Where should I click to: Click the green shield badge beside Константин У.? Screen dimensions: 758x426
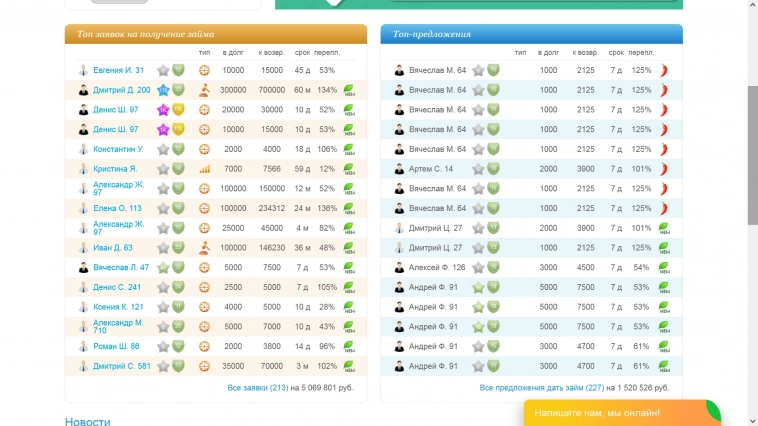(178, 149)
